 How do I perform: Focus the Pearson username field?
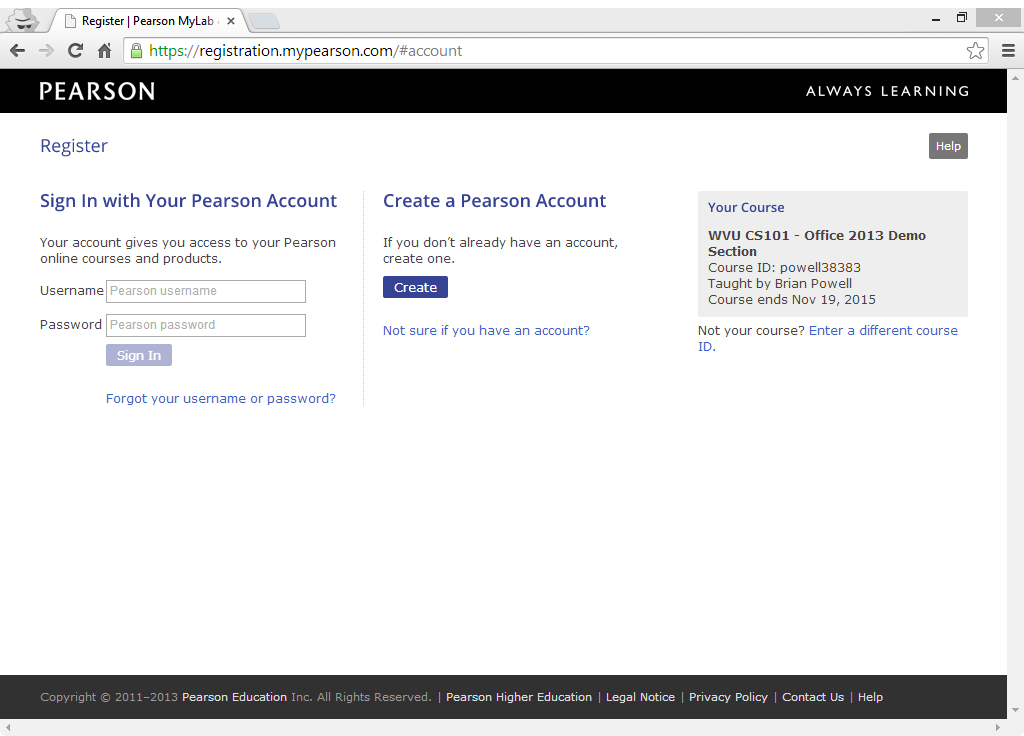tap(206, 291)
